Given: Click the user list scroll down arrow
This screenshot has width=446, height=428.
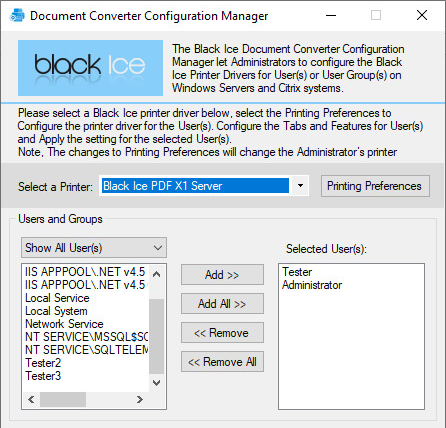Looking at the screenshot, I should [156, 383].
